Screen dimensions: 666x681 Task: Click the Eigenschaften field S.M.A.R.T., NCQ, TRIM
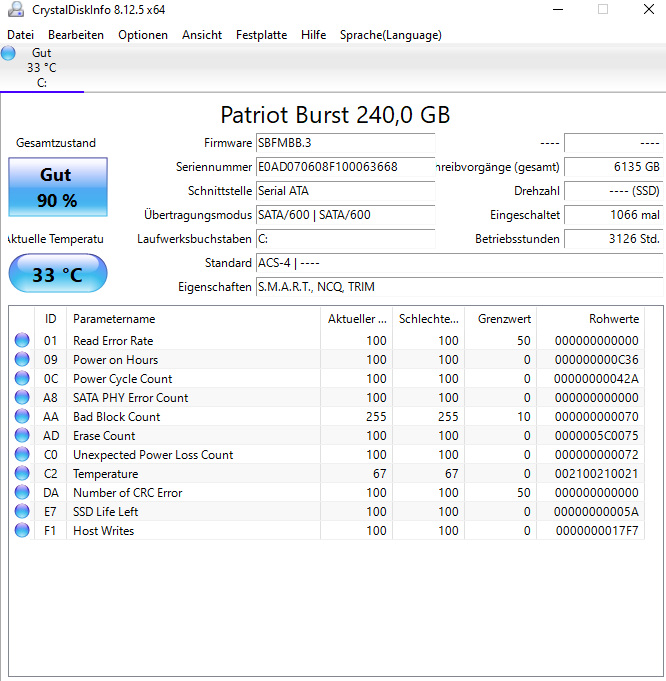460,287
